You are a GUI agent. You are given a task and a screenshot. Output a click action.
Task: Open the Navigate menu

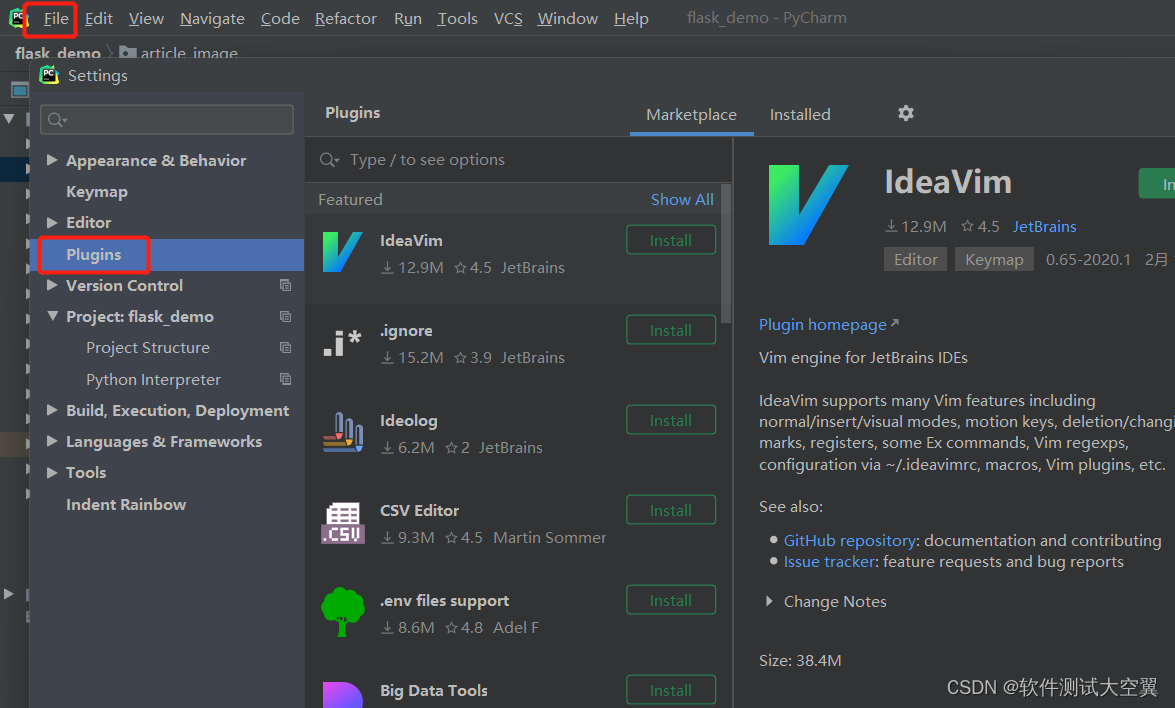tap(212, 19)
